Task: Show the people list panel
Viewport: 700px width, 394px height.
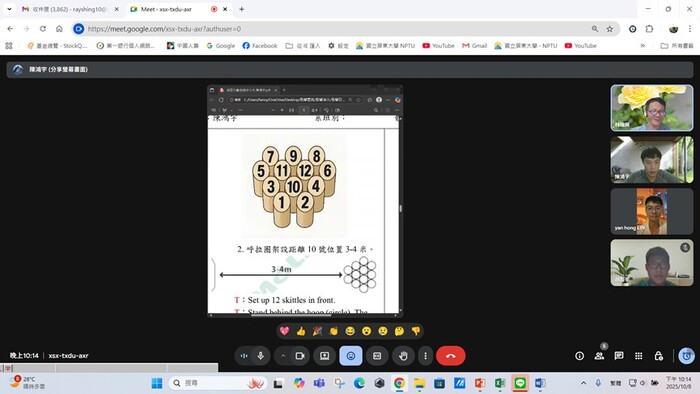Action: tap(599, 356)
